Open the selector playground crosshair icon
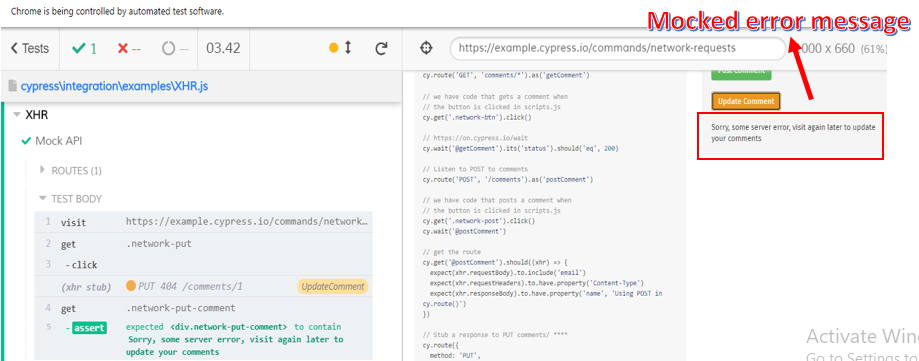The width and height of the screenshot is (919, 361). [x=426, y=49]
